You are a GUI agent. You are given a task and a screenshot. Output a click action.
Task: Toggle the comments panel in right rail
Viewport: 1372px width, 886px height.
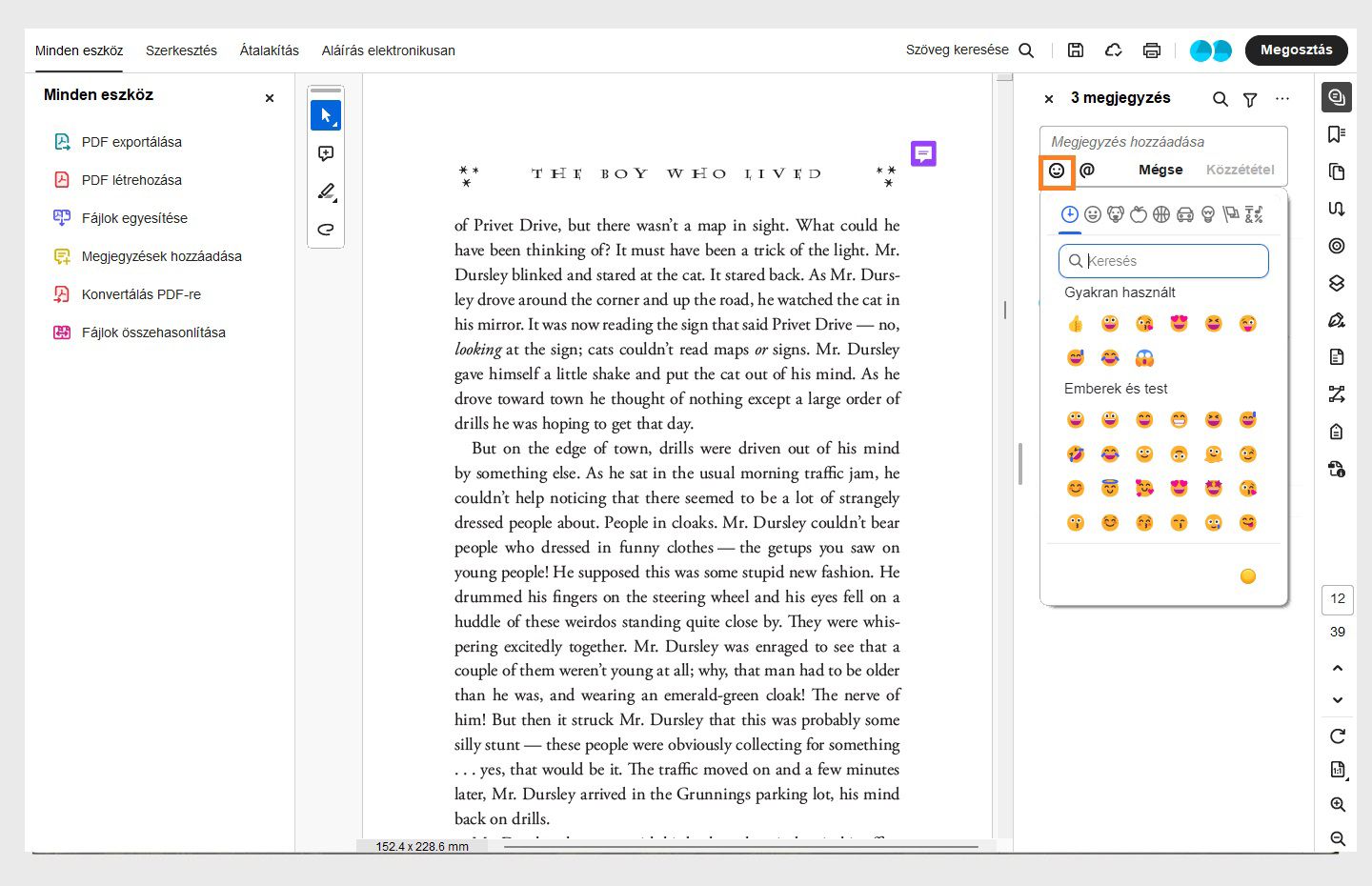pyautogui.click(x=1337, y=96)
